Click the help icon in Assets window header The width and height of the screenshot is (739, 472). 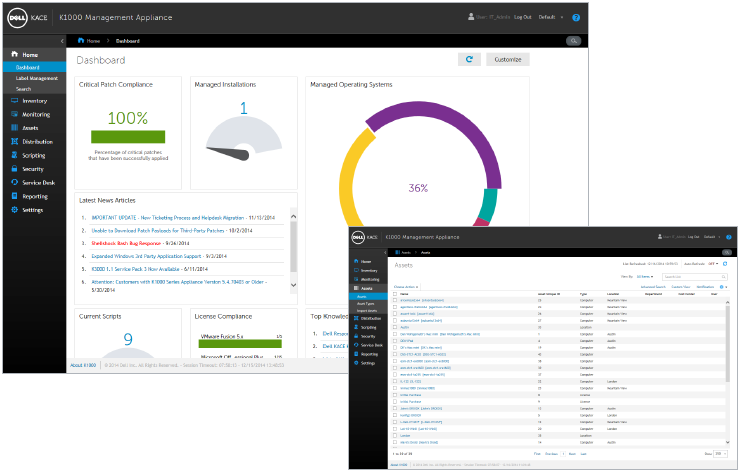point(729,237)
